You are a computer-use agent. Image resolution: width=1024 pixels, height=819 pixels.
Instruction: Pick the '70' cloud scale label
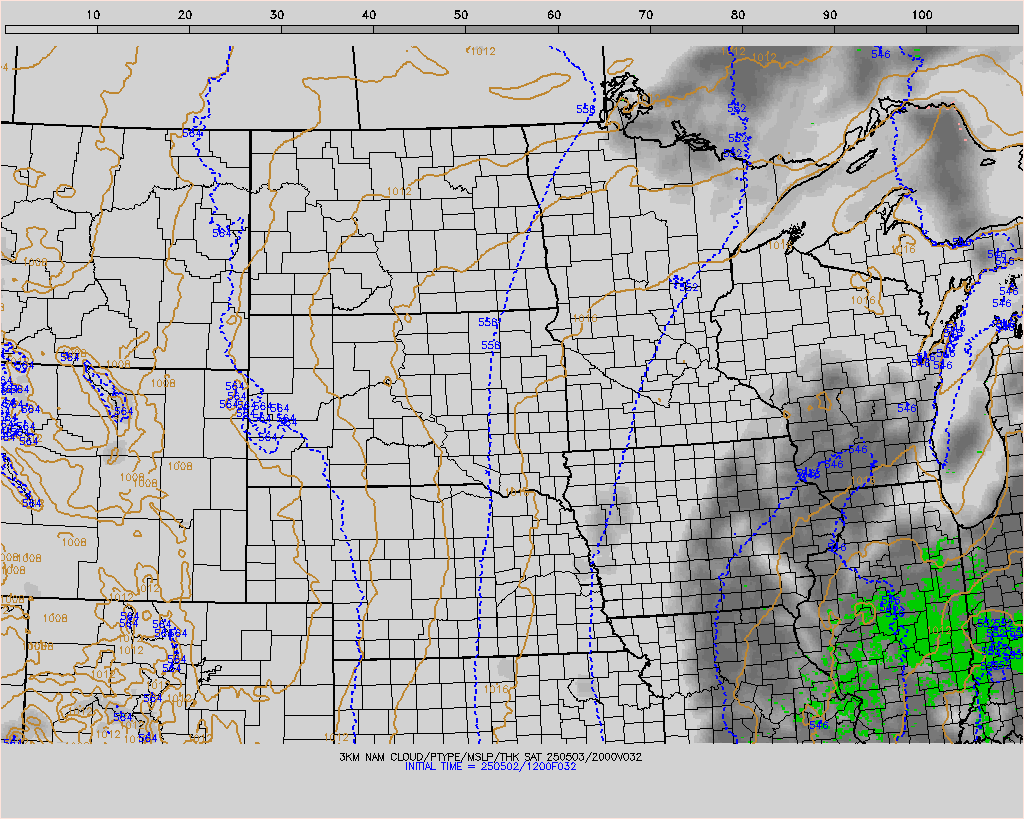click(x=645, y=15)
